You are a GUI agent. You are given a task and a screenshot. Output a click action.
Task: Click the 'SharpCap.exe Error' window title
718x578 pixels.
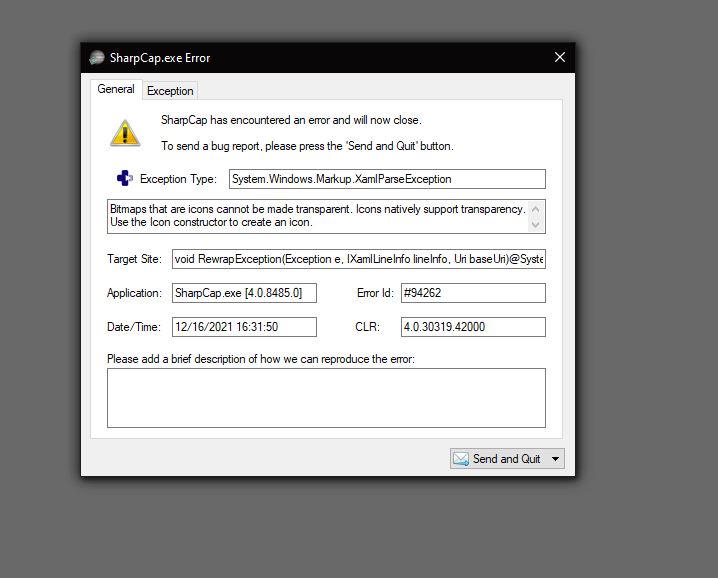160,58
